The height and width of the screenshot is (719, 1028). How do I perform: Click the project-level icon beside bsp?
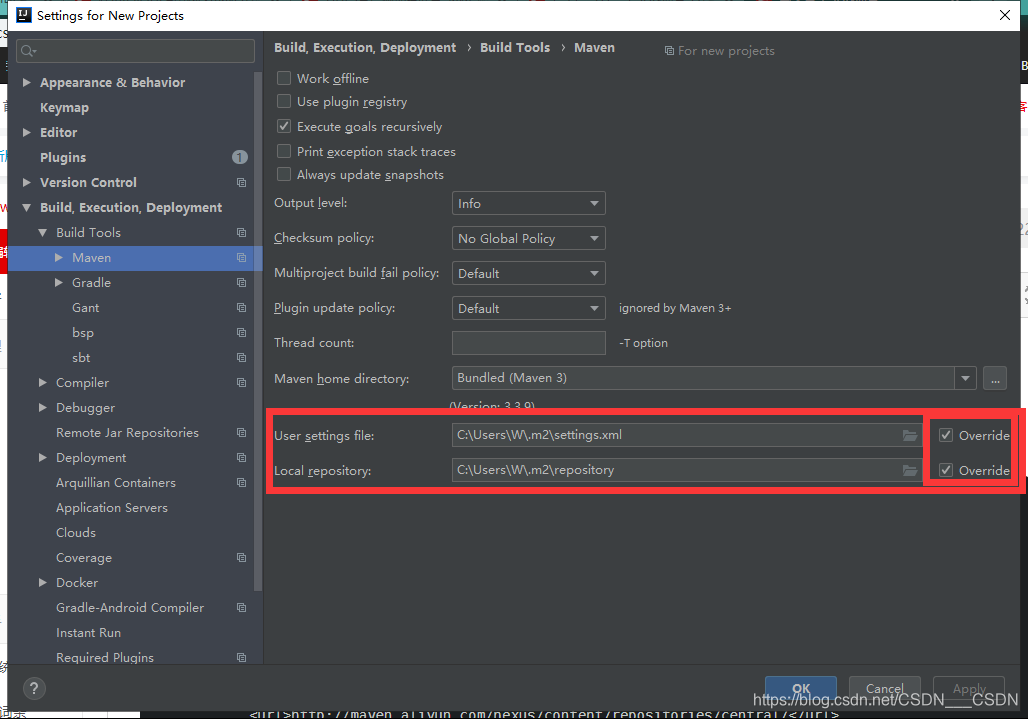241,332
